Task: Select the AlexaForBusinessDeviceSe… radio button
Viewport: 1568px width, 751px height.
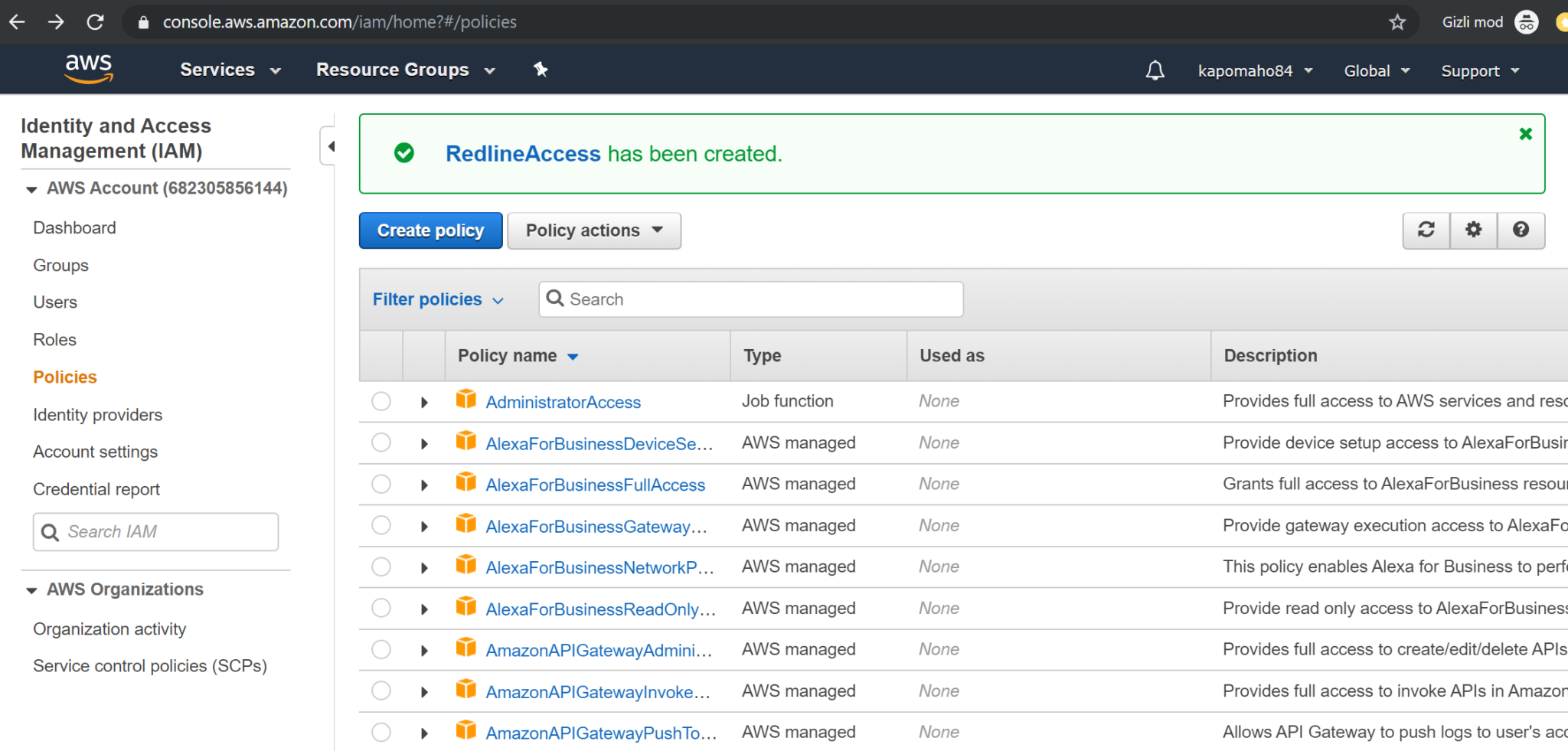Action: (x=381, y=442)
